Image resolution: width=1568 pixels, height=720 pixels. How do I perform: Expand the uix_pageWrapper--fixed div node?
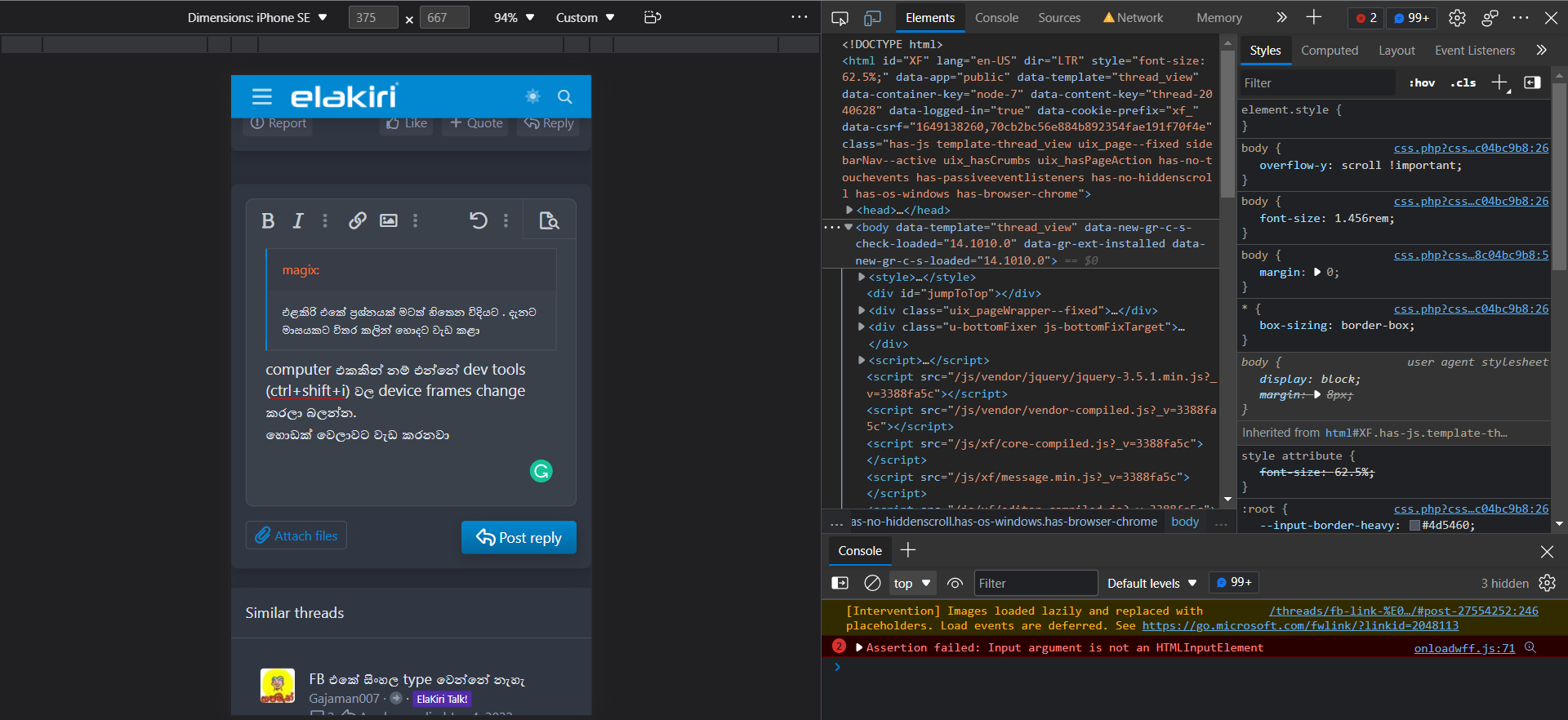click(862, 310)
